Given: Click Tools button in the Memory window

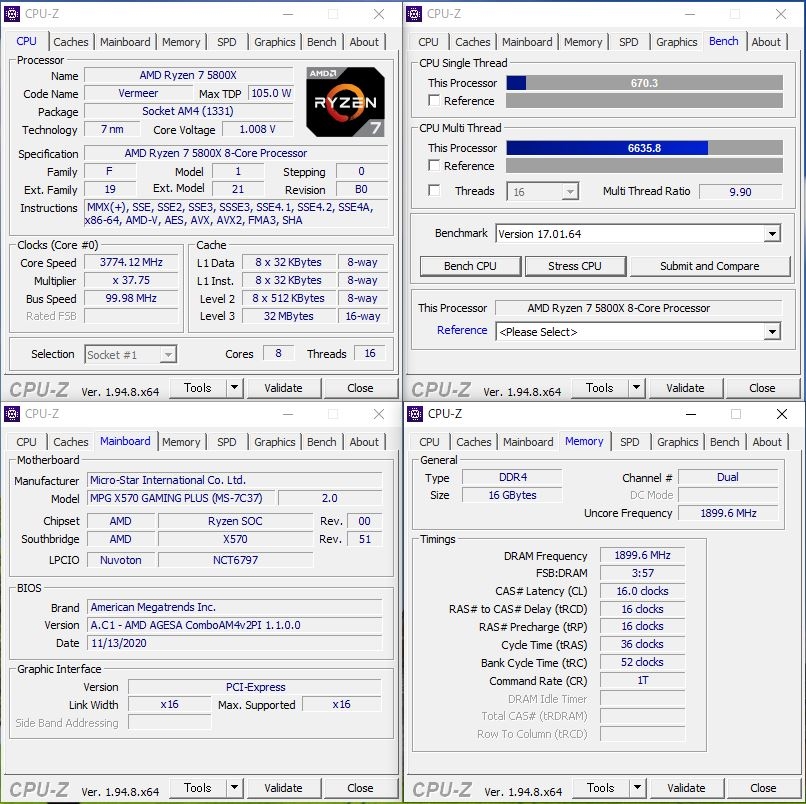Looking at the screenshot, I should coord(600,788).
